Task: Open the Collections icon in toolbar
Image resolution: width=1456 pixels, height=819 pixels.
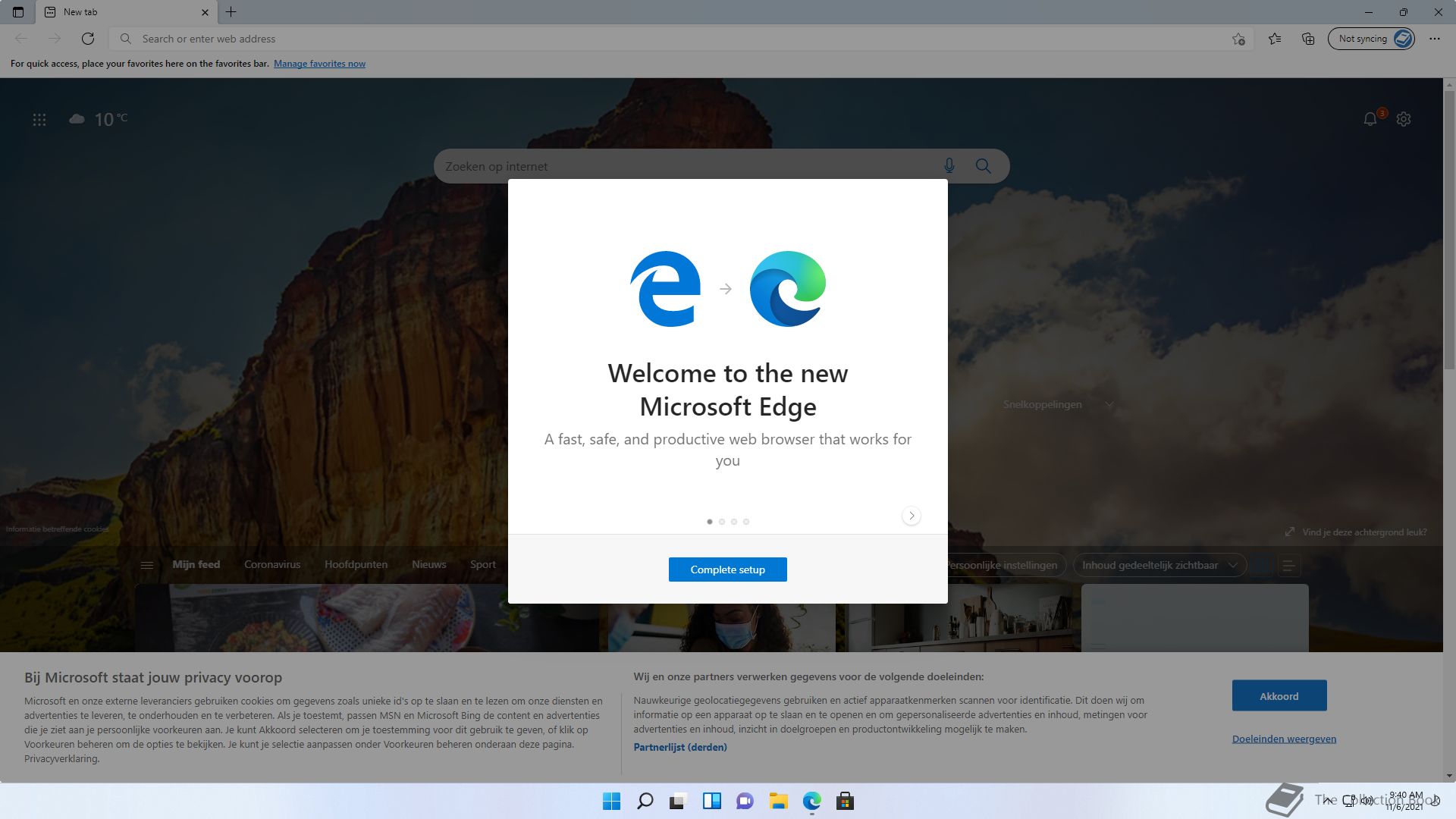Action: [1308, 39]
